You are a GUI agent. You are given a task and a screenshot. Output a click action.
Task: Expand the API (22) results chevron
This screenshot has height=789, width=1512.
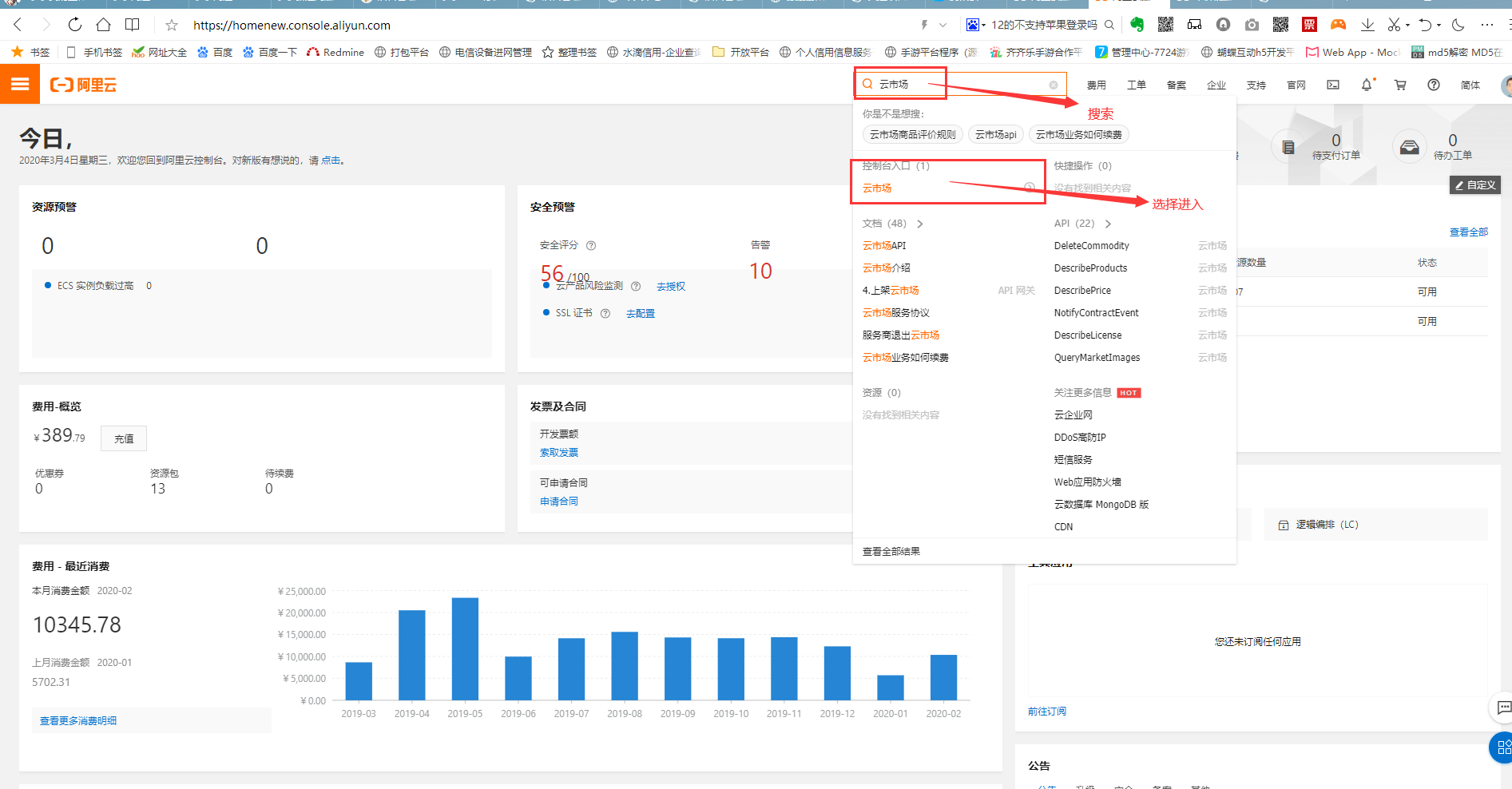pyautogui.click(x=1108, y=224)
